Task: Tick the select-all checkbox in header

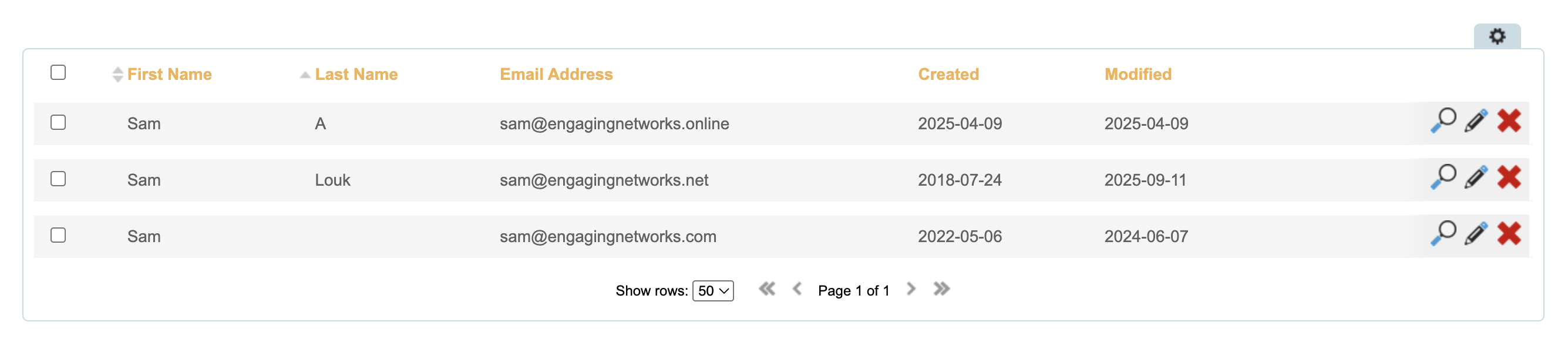Action: coord(58,72)
